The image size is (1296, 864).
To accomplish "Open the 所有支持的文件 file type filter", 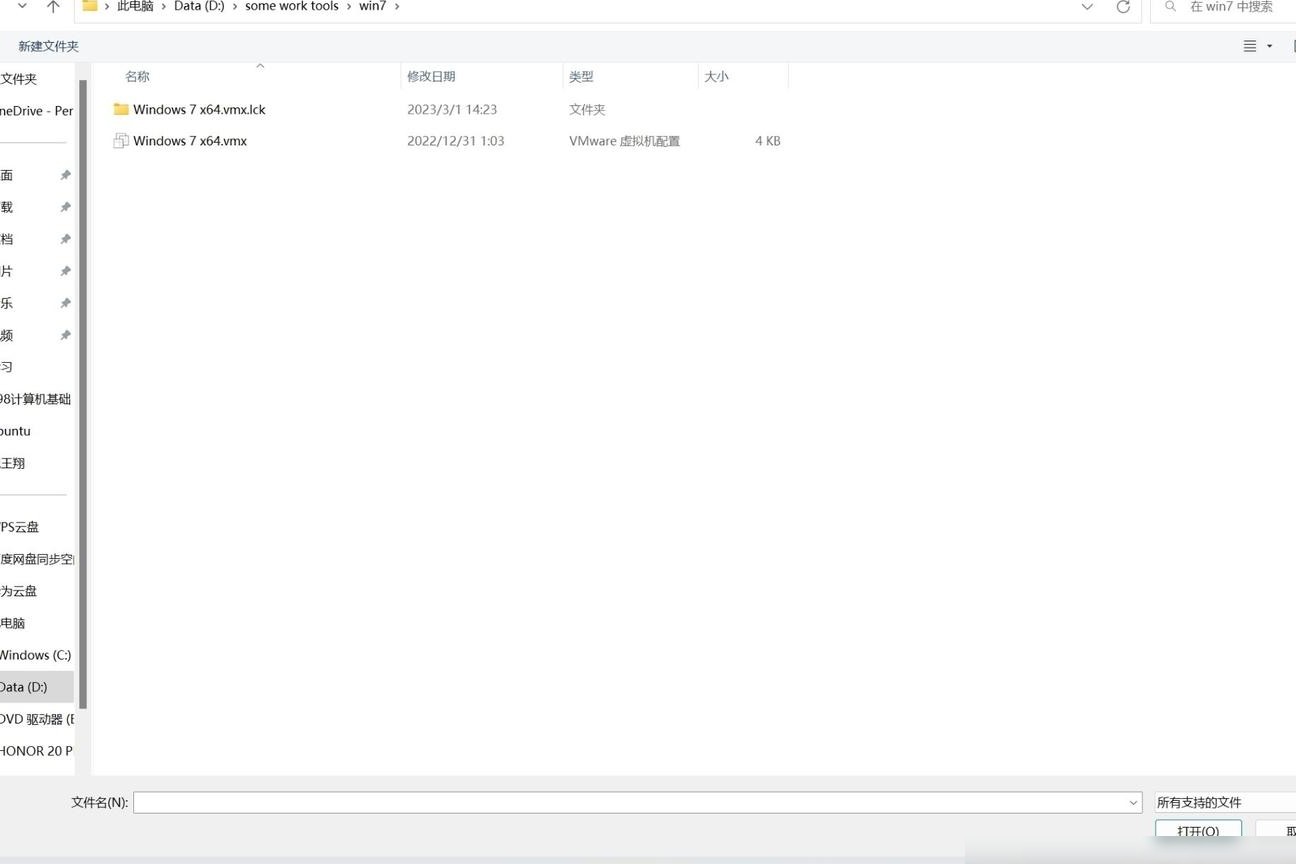I will pyautogui.click(x=1226, y=802).
